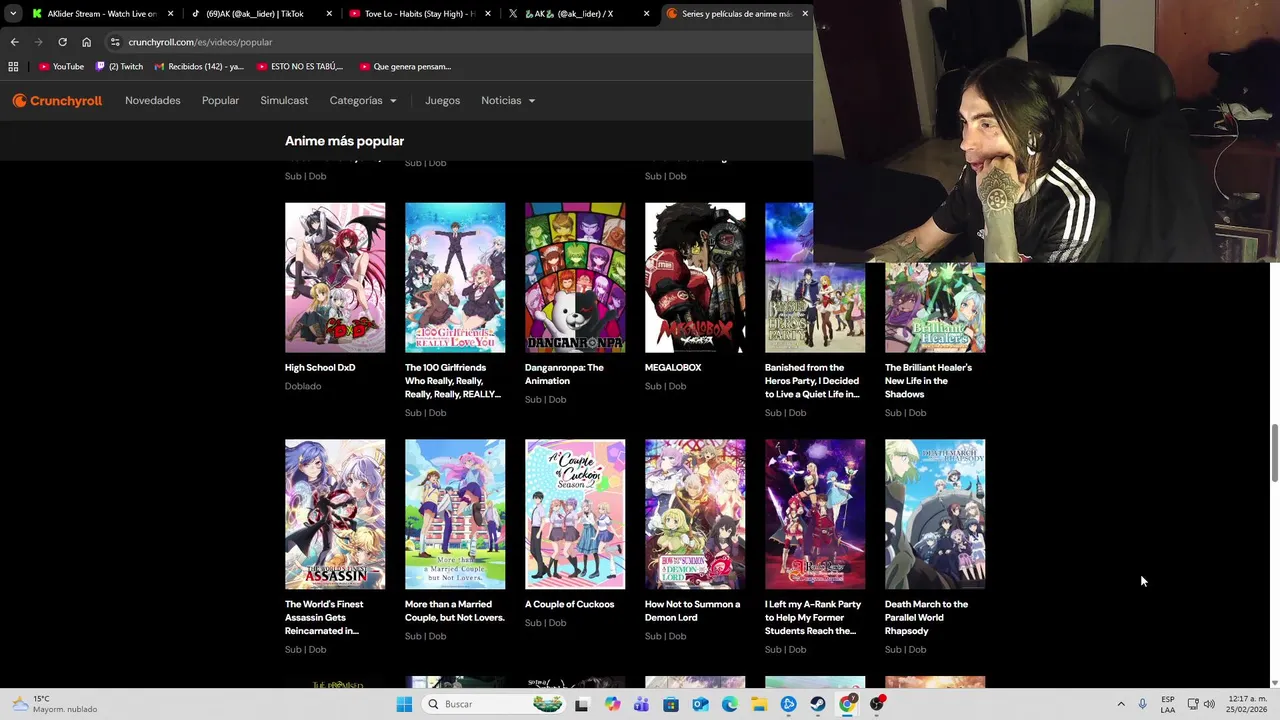The image size is (1280, 720).
Task: Click the High School DxD title
Action: tap(320, 368)
